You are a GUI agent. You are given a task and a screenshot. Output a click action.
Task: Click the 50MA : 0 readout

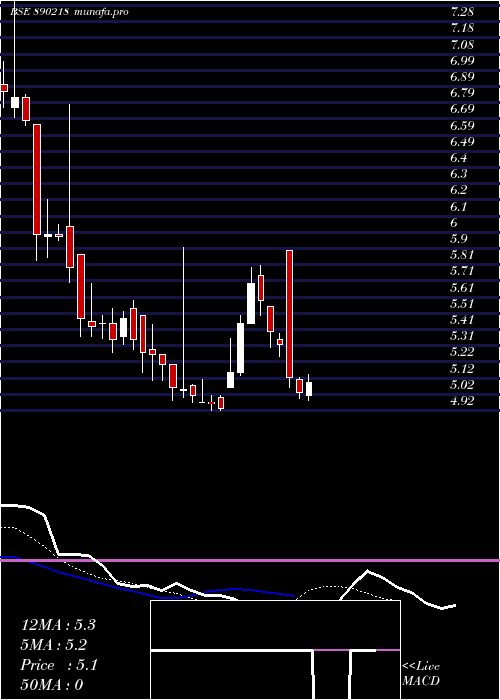[x=52, y=685]
